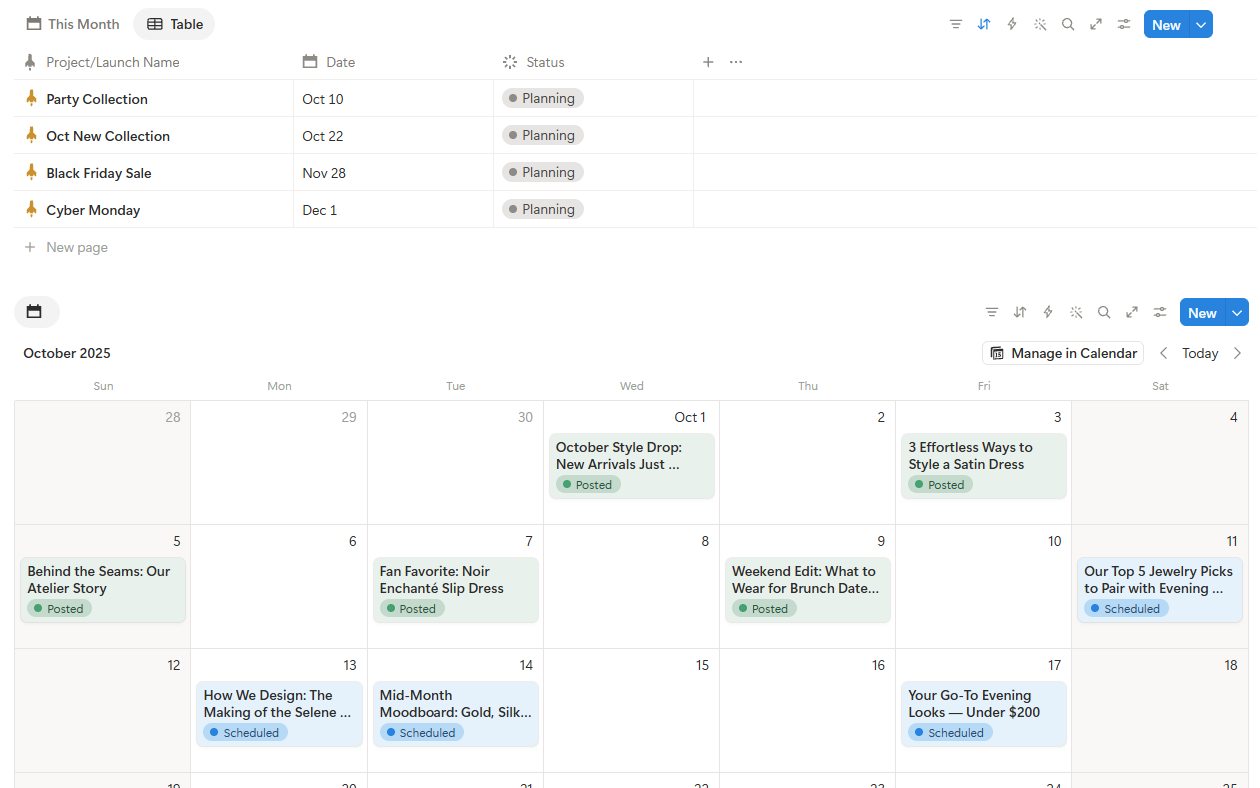The image size is (1260, 788).
Task: Open sort icon in calendar toolbar
Action: pyautogui.click(x=1020, y=312)
